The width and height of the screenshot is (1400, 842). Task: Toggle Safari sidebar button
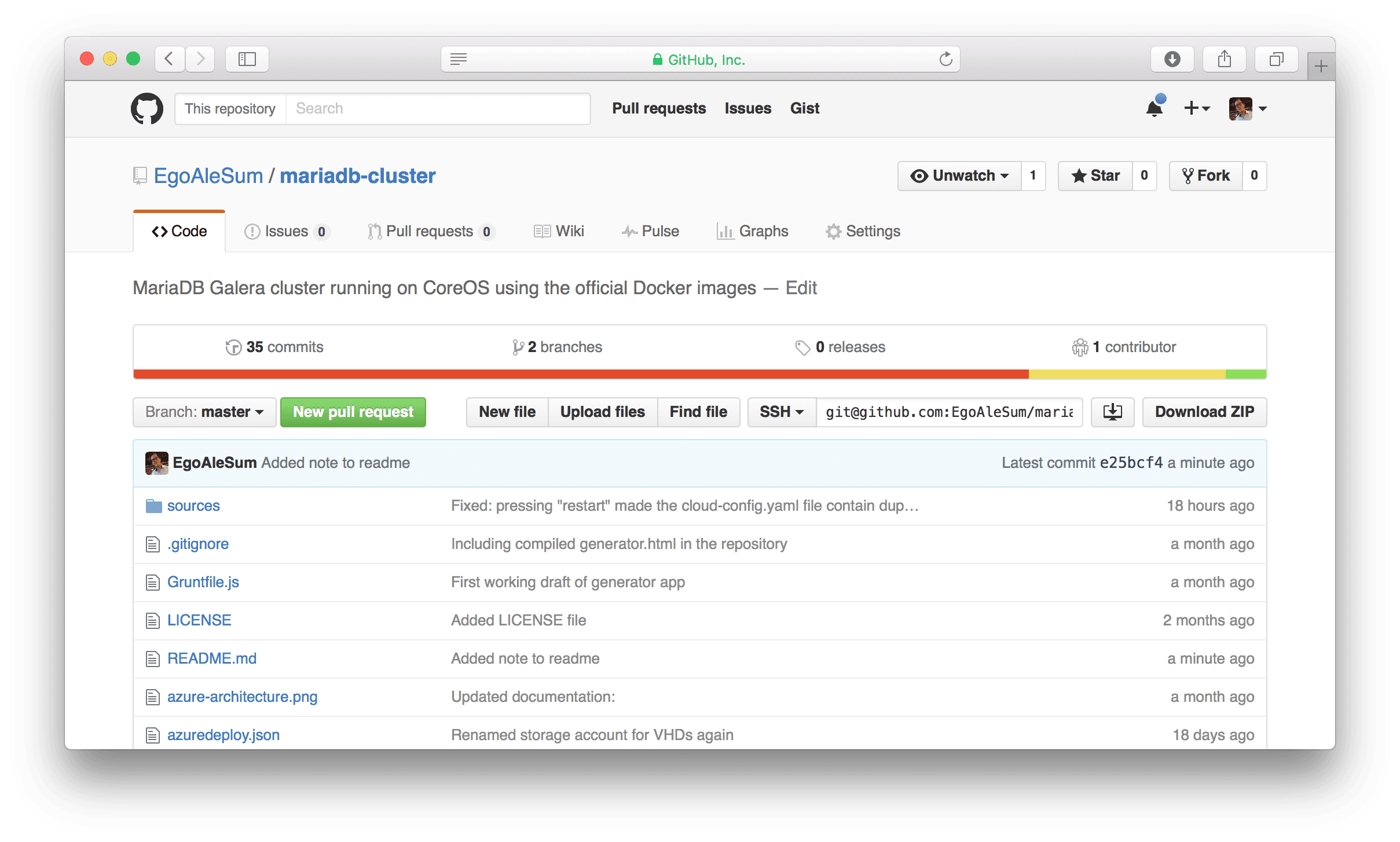pyautogui.click(x=247, y=58)
